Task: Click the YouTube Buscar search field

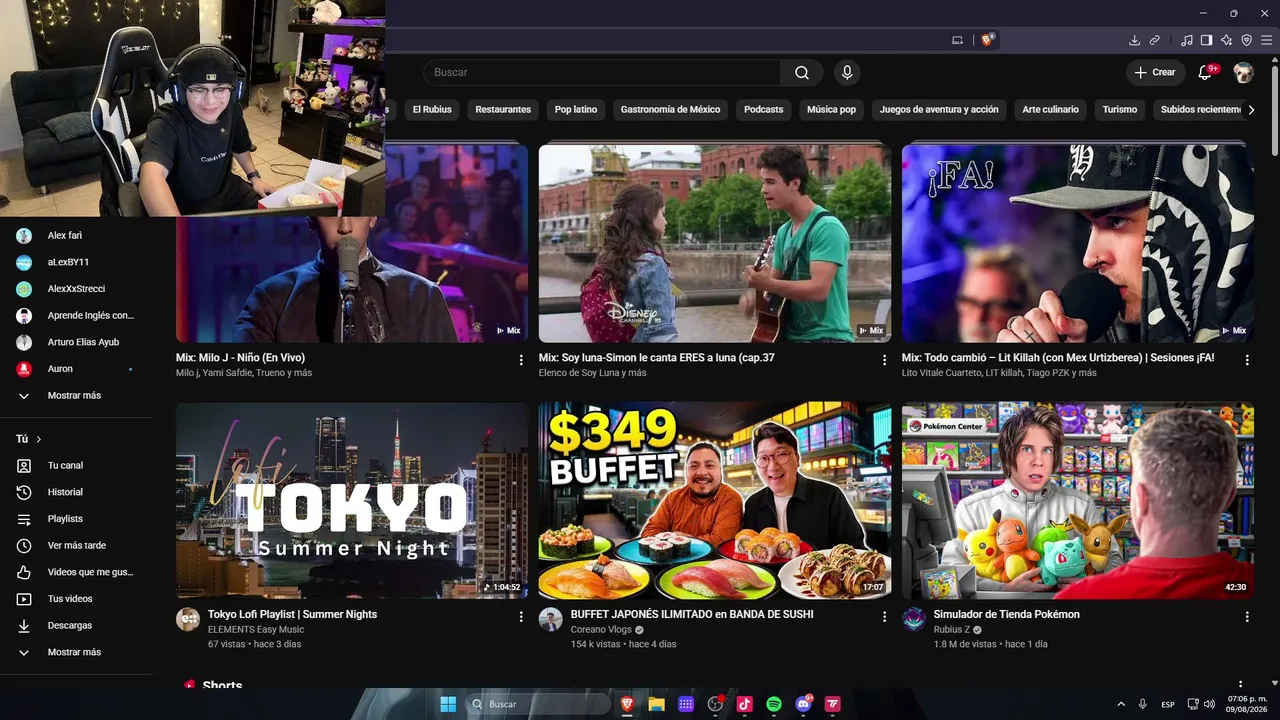Action: (x=602, y=72)
